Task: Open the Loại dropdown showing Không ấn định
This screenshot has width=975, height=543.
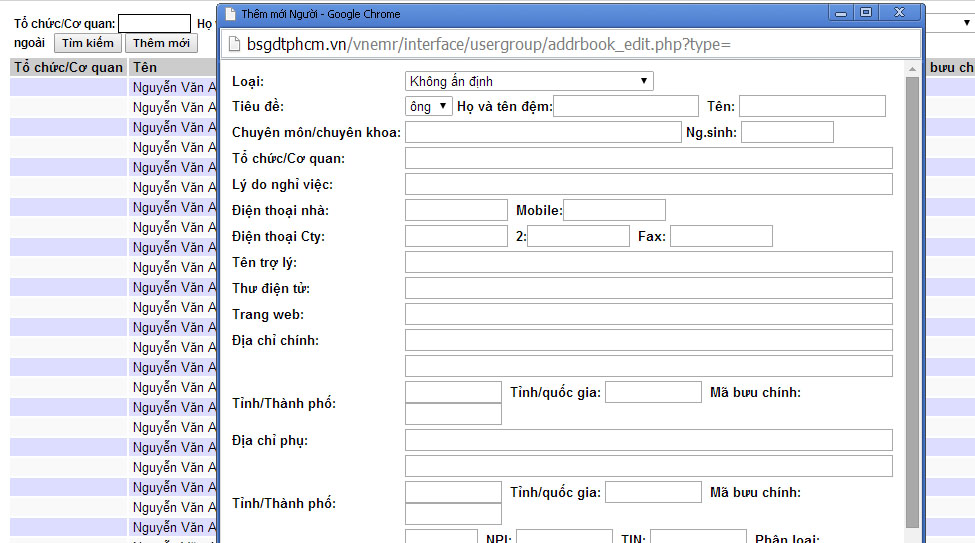Action: tap(529, 81)
